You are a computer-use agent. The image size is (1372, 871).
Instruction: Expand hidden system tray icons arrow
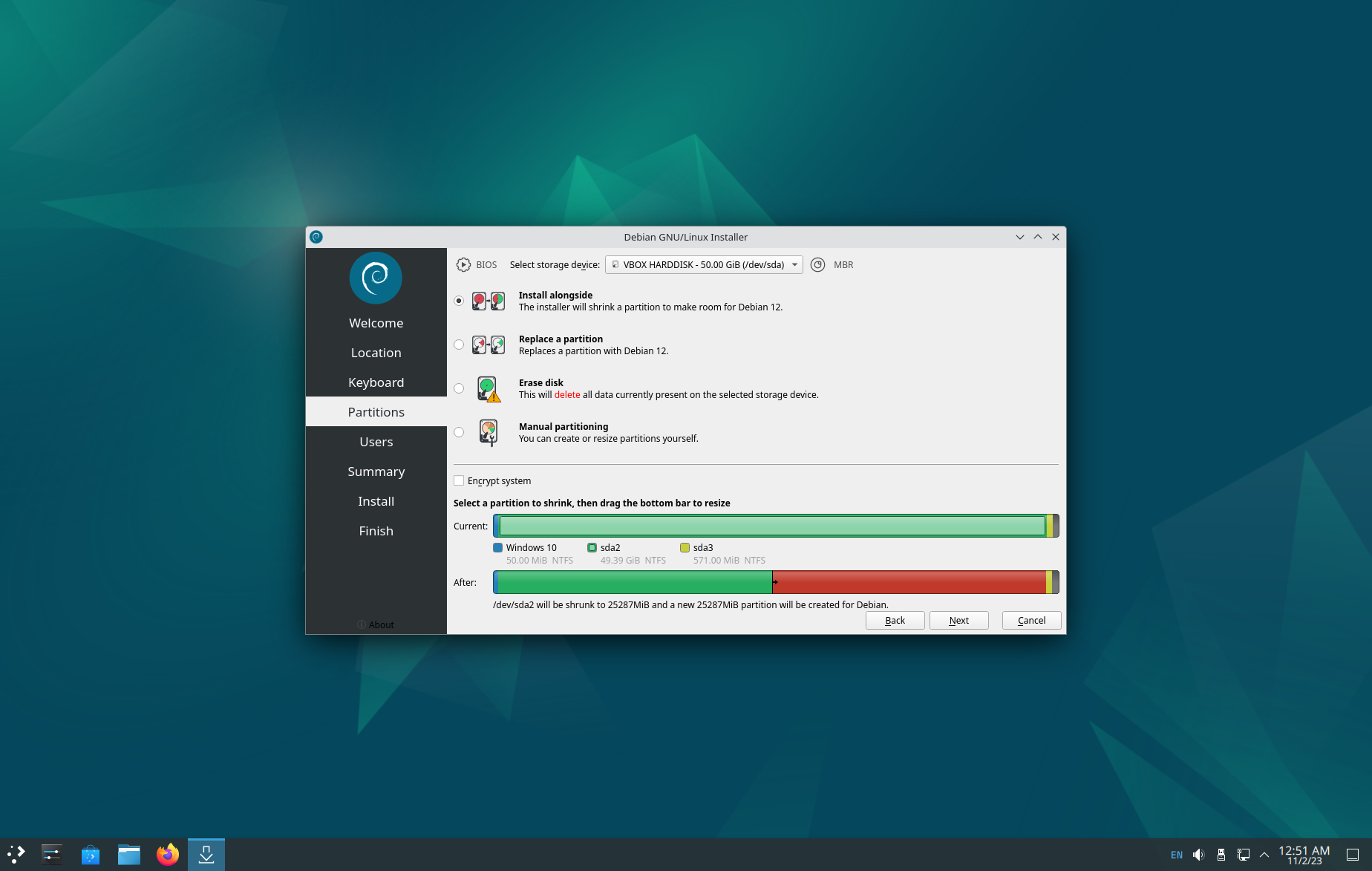(1264, 855)
